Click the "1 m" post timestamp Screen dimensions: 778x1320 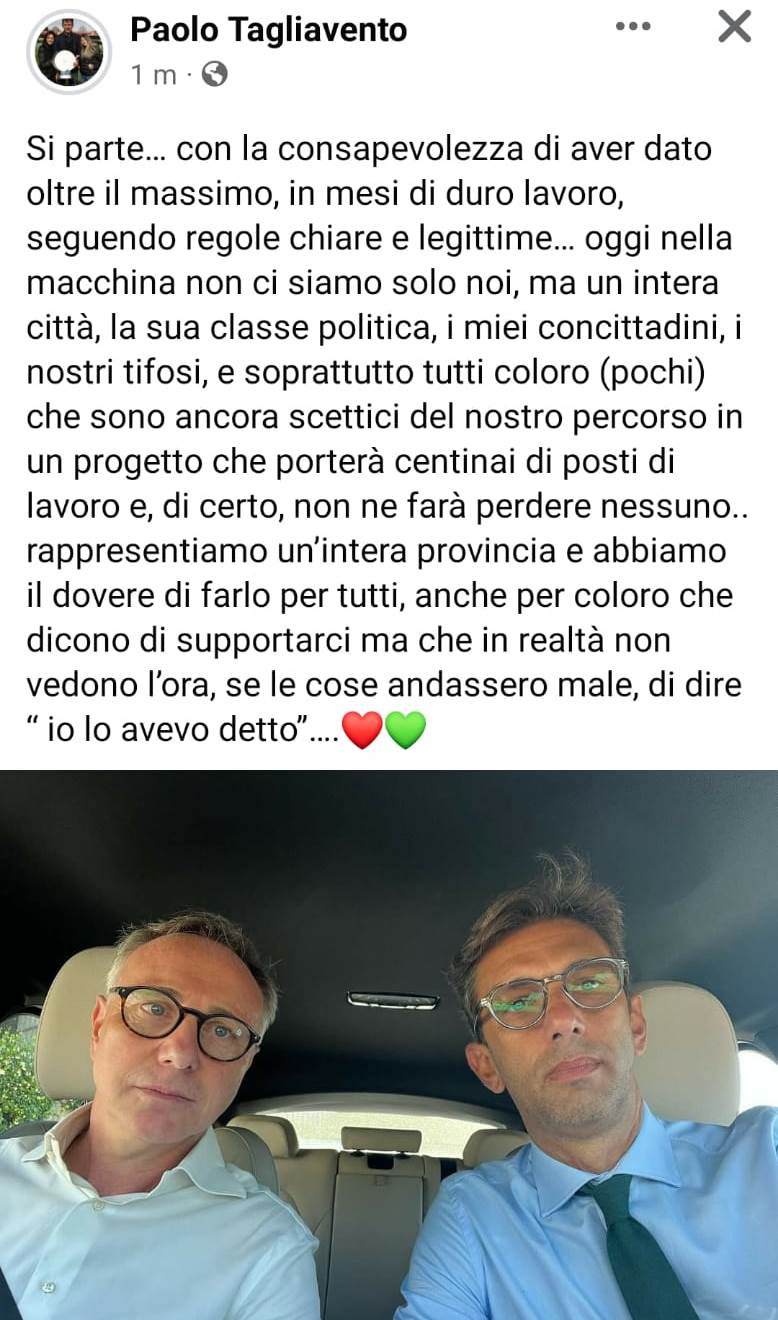[153, 75]
